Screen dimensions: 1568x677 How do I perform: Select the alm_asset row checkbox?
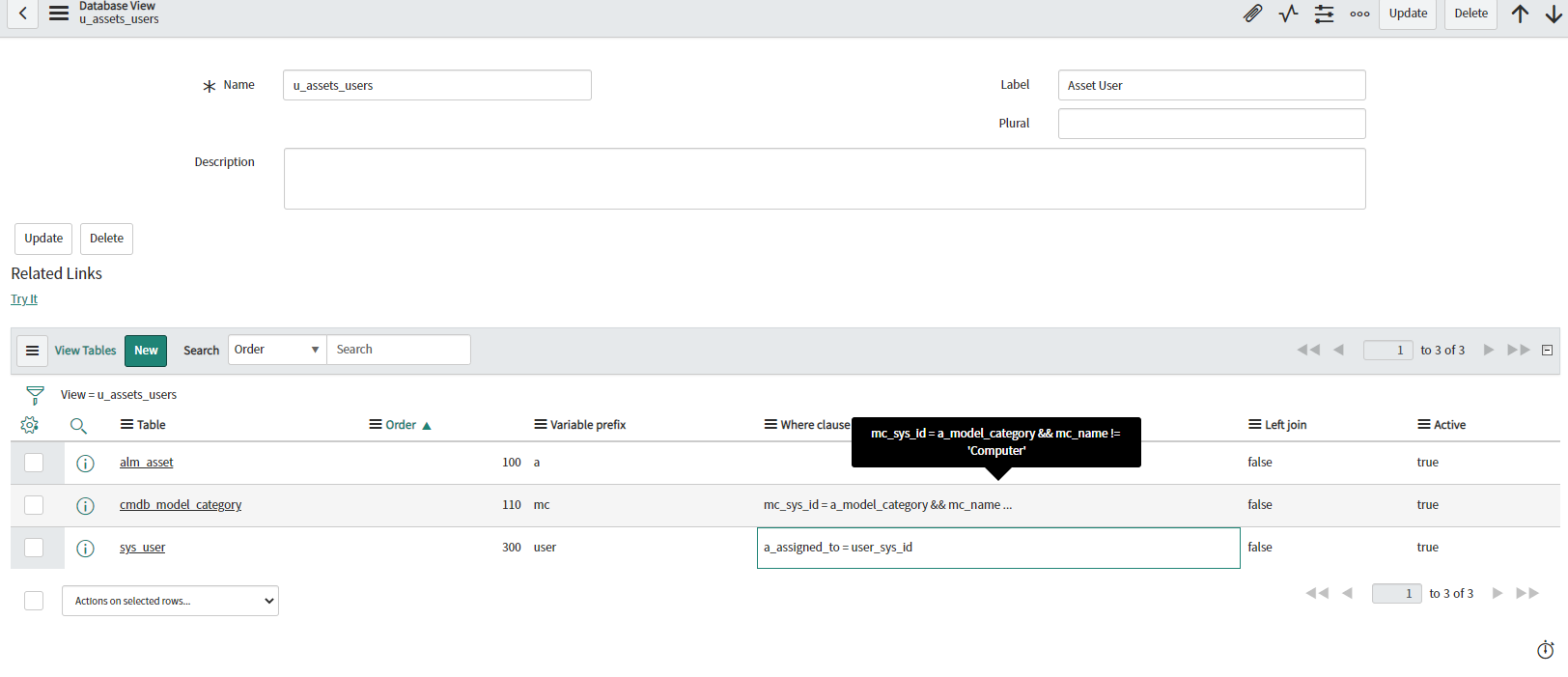coord(34,463)
